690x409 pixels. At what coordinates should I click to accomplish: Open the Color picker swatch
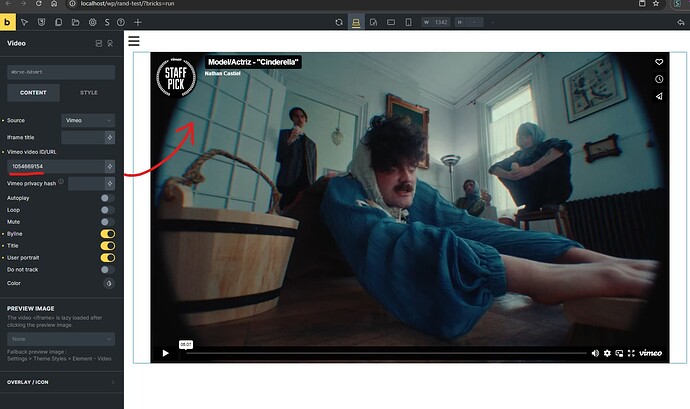(x=109, y=283)
